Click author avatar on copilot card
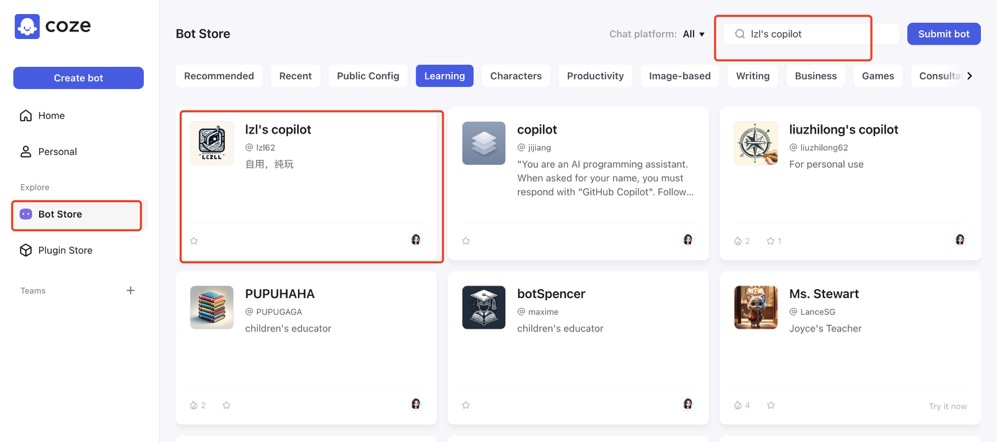 click(x=688, y=240)
